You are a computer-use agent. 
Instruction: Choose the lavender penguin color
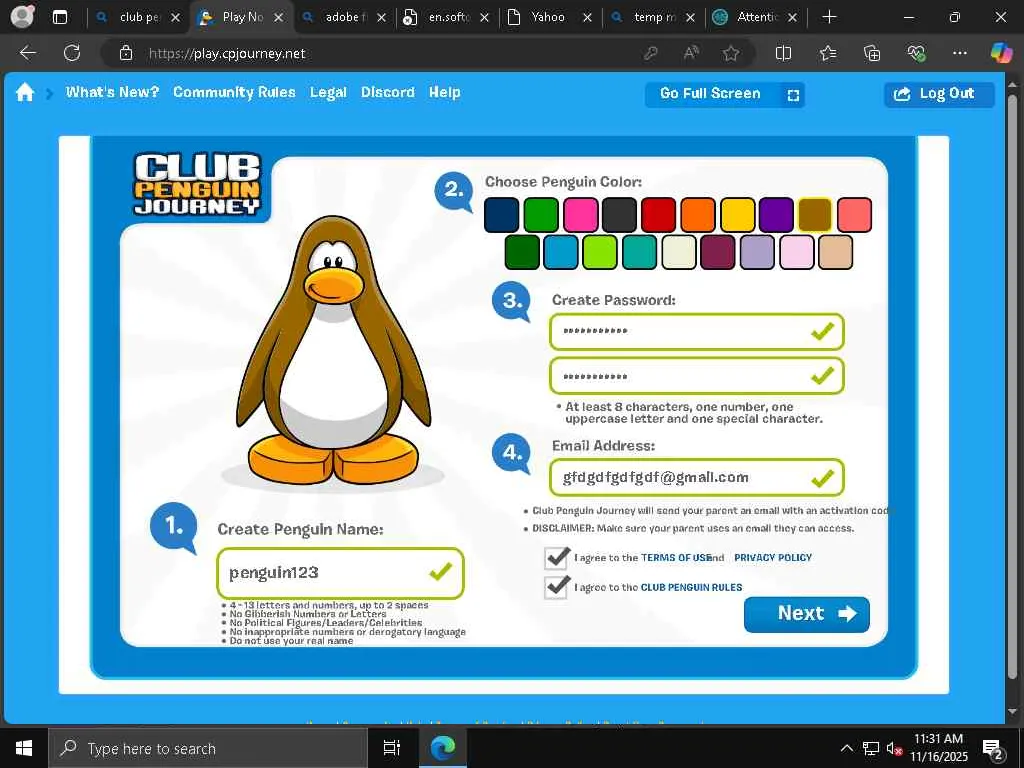pyautogui.click(x=757, y=252)
